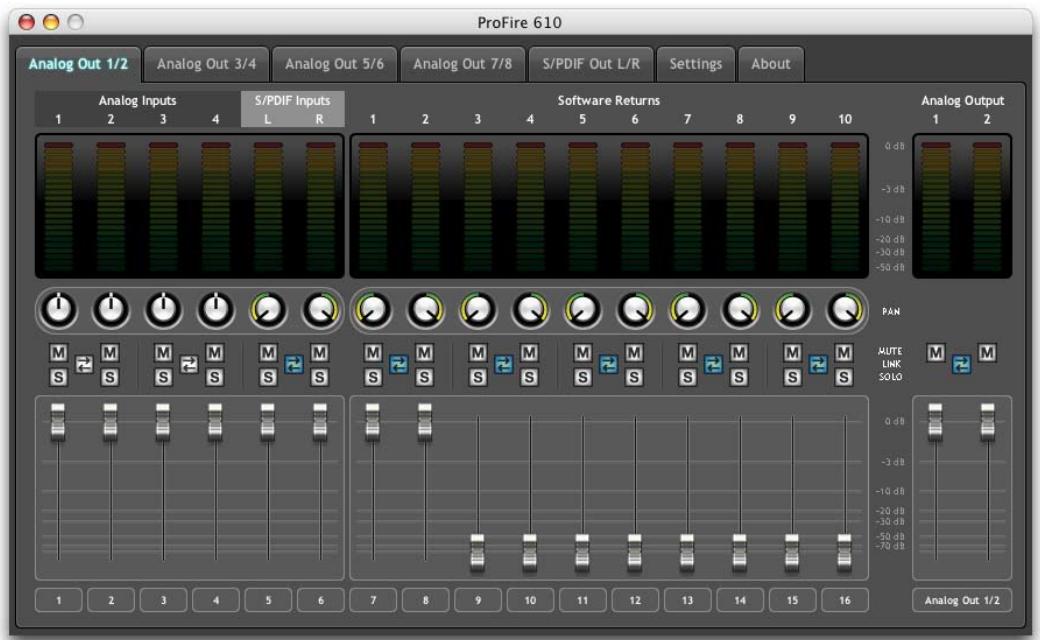Unlink Software Returns 7 and 8

click(x=713, y=364)
